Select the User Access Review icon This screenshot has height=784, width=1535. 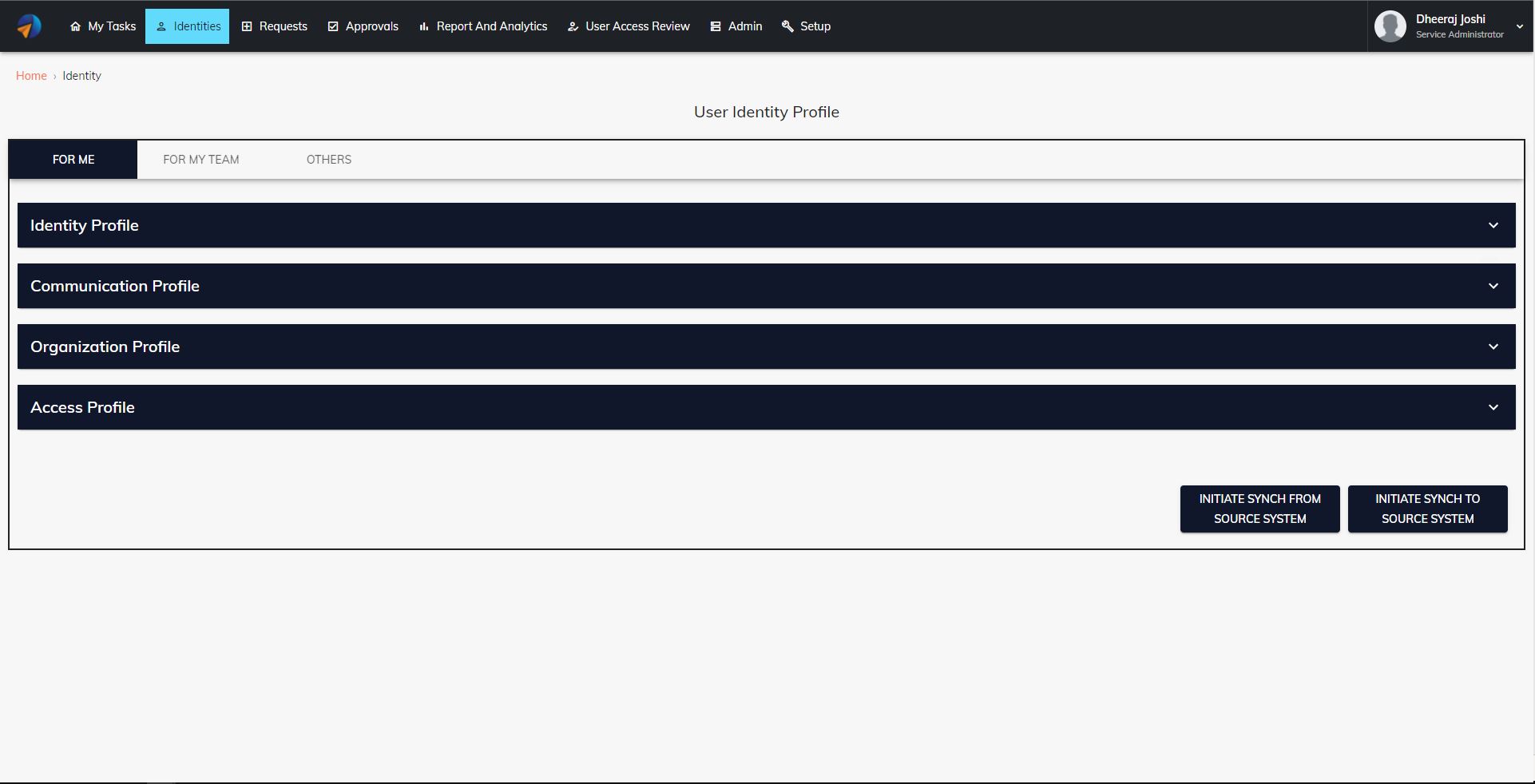(x=572, y=26)
